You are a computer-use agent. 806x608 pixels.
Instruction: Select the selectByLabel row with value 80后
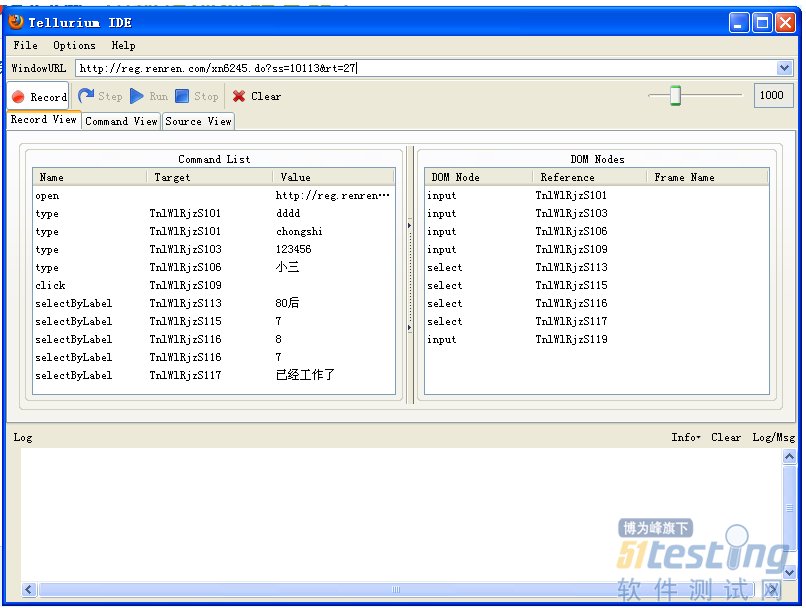214,303
